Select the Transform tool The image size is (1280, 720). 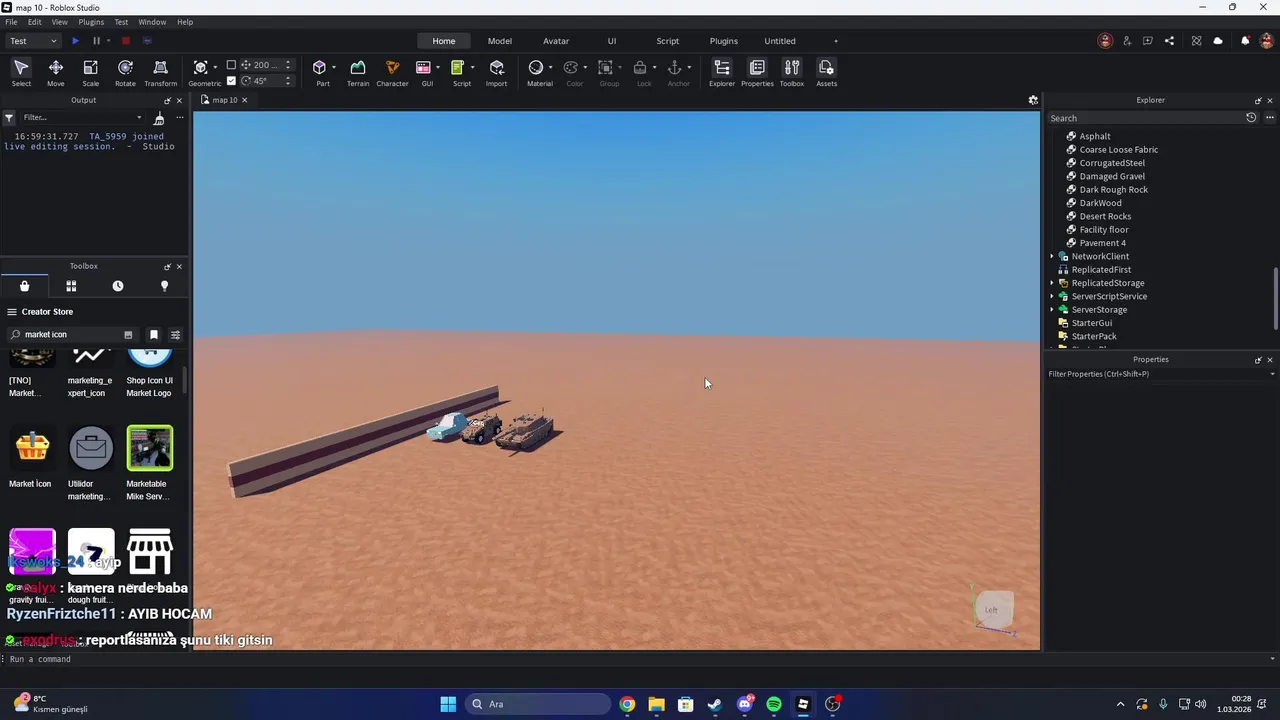160,72
